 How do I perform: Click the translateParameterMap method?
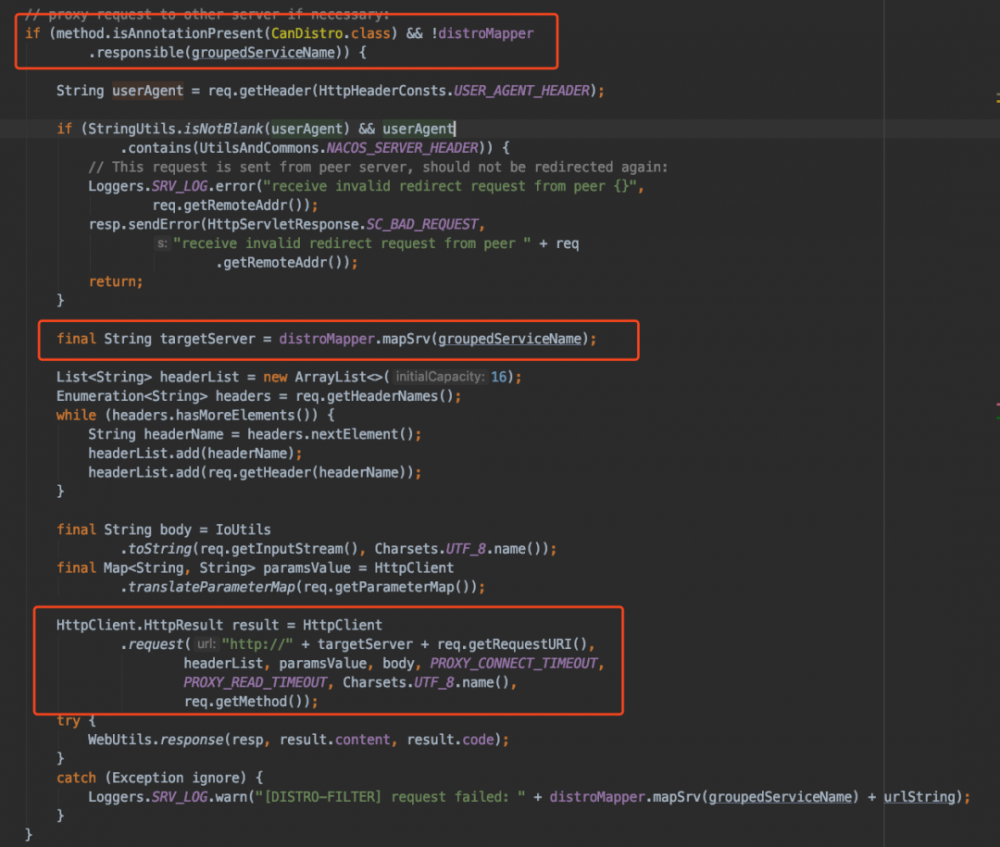[211, 587]
